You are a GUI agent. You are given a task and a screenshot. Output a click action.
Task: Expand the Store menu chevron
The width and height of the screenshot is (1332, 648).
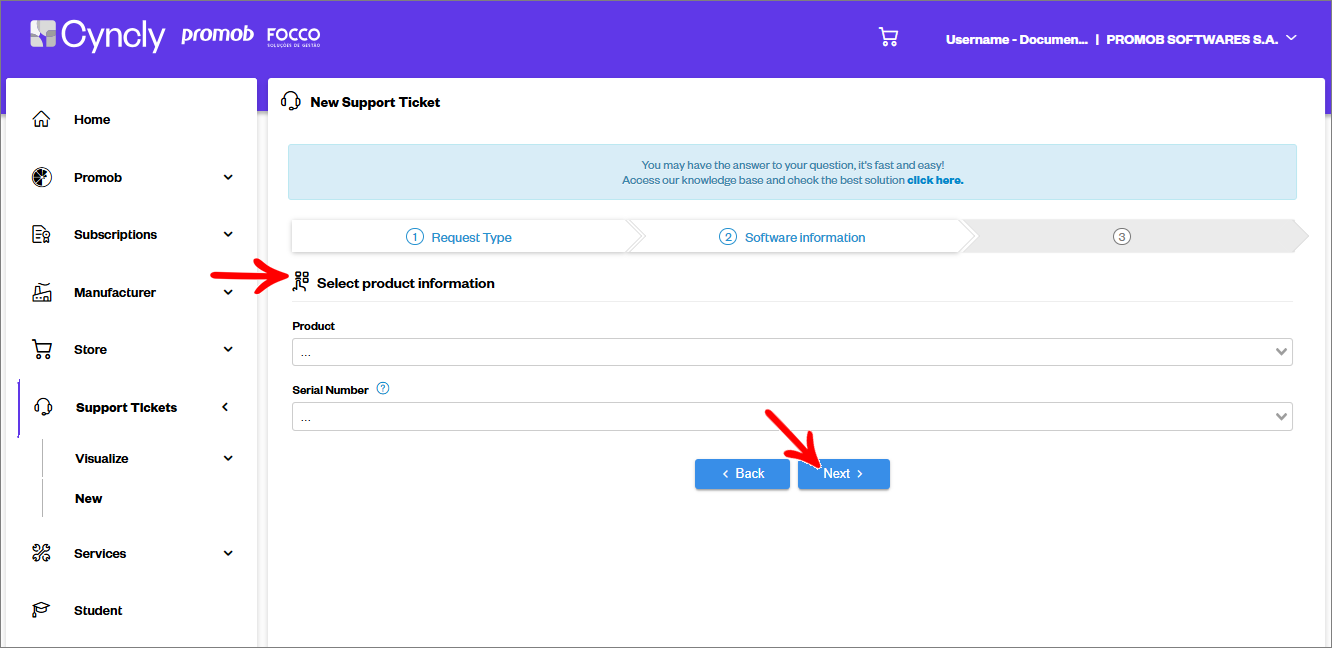pos(228,350)
